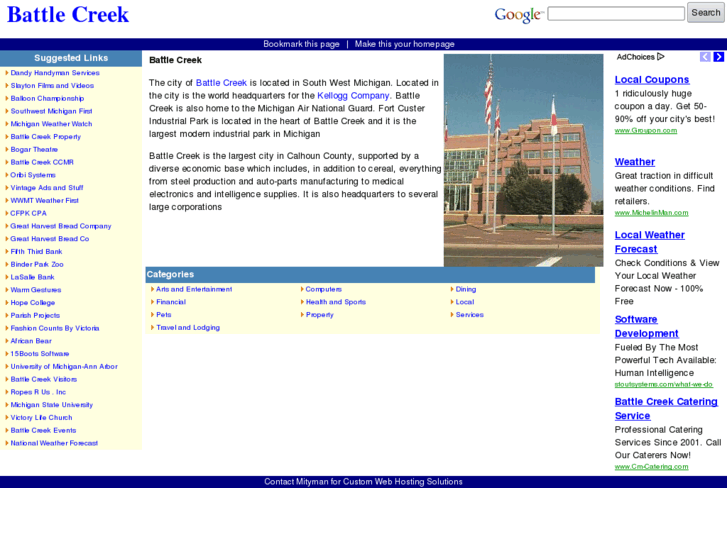Open Battle Creek Property link
This screenshot has width=727, height=545.
[x=45, y=137]
